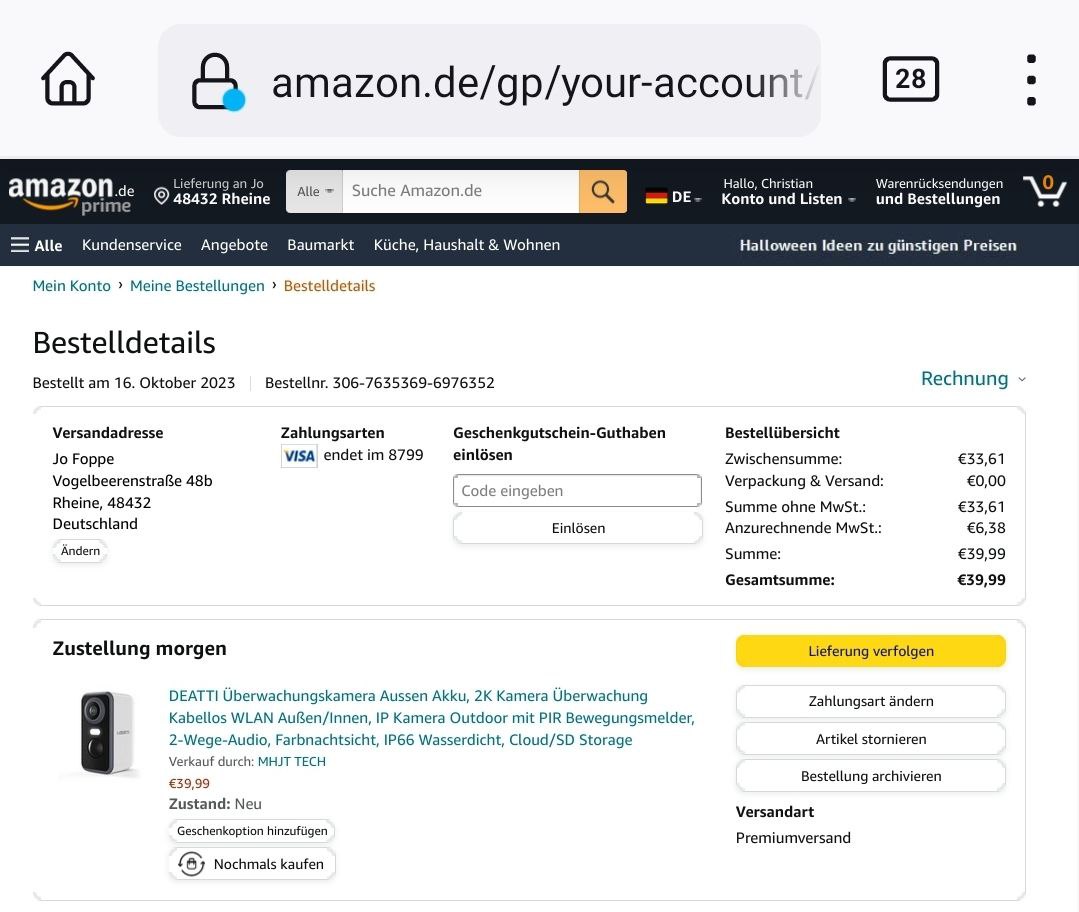Screen dimensions: 1079x912
Task: Open the browser three-dot menu
Action: [1031, 80]
